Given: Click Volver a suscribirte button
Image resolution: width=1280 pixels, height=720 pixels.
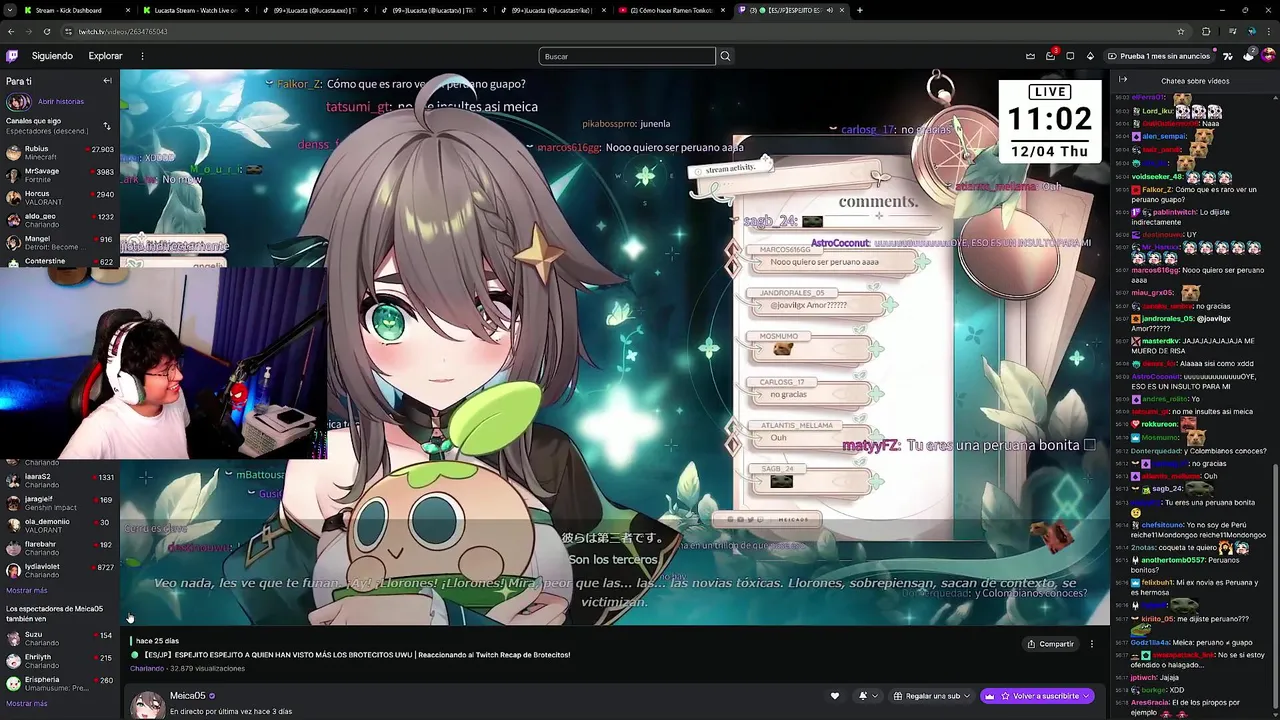Looking at the screenshot, I should click(1039, 696).
